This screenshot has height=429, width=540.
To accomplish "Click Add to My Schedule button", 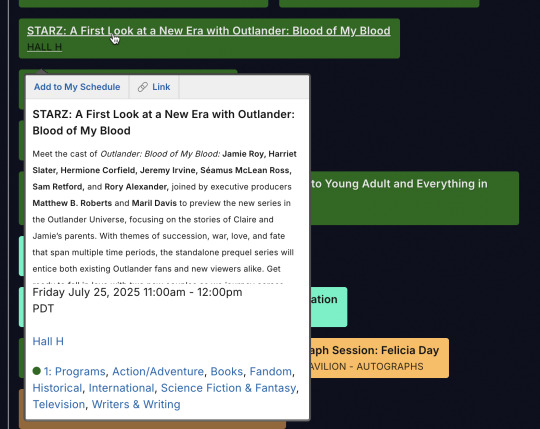I will point(77,87).
